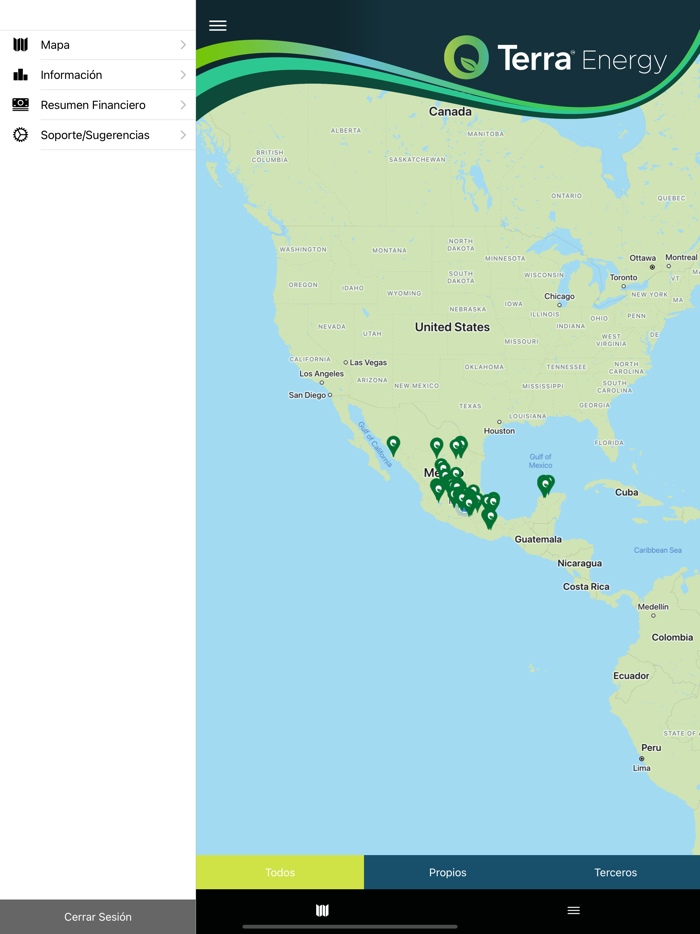Click the United States country label

point(452,327)
